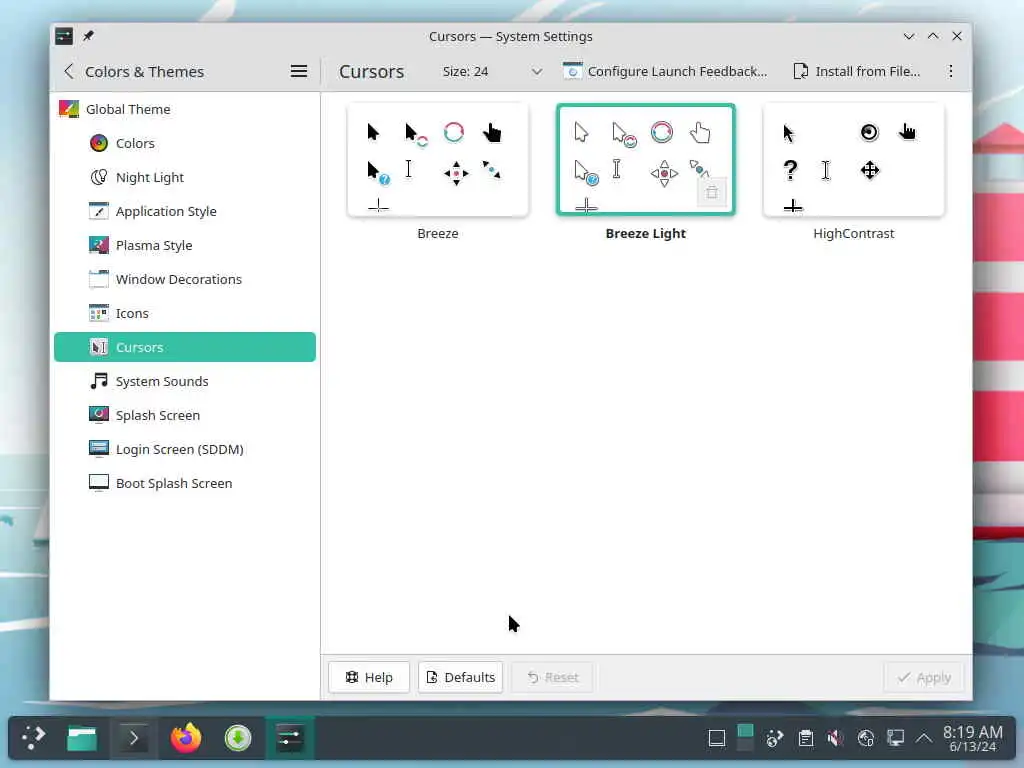Select the Cursors sidebar entry
Image resolution: width=1024 pixels, height=768 pixels.
pyautogui.click(x=185, y=347)
